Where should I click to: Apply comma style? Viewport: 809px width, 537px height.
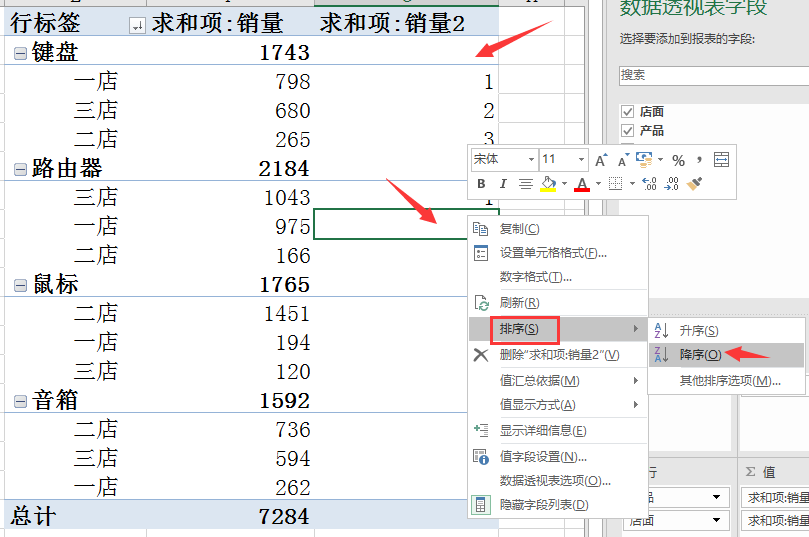[x=699, y=160]
